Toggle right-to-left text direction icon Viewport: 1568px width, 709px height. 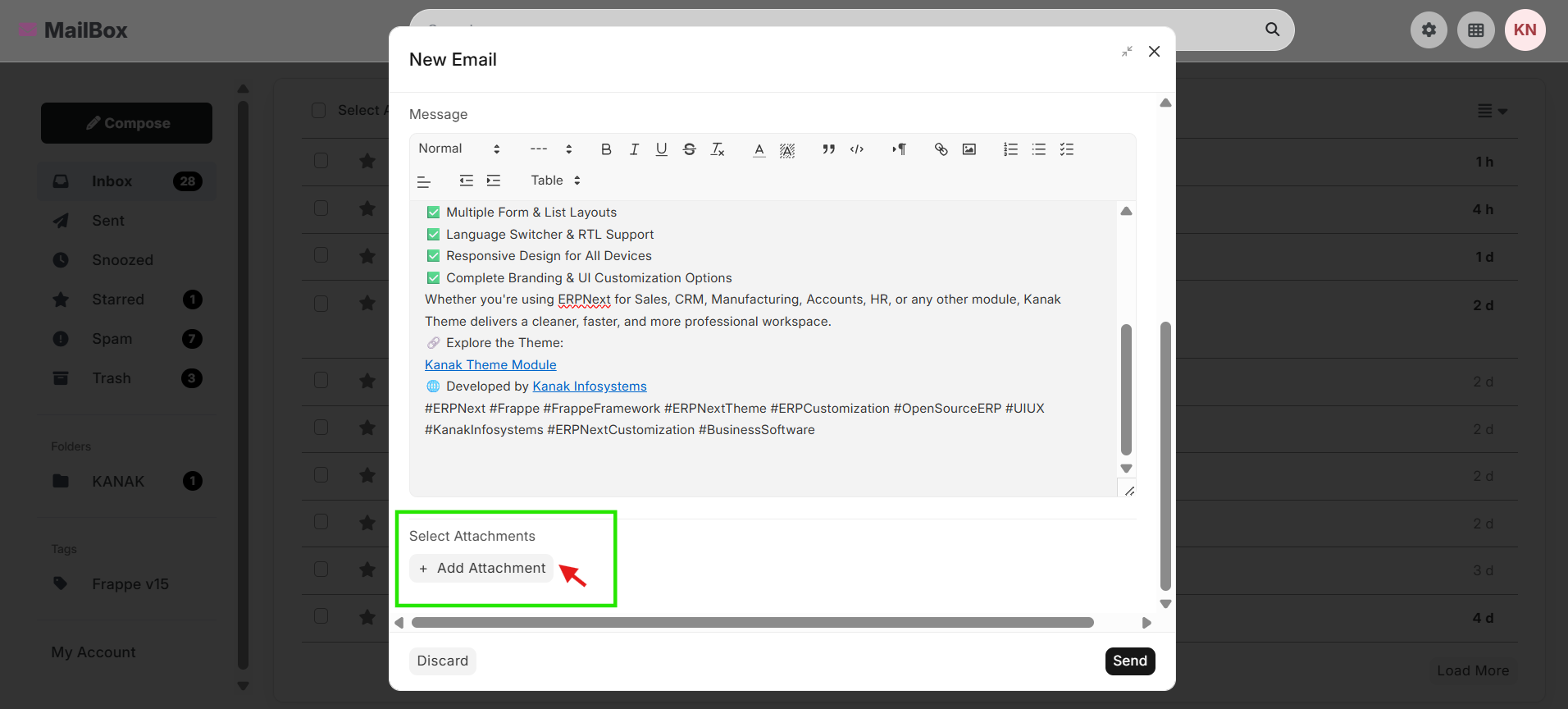click(x=900, y=149)
